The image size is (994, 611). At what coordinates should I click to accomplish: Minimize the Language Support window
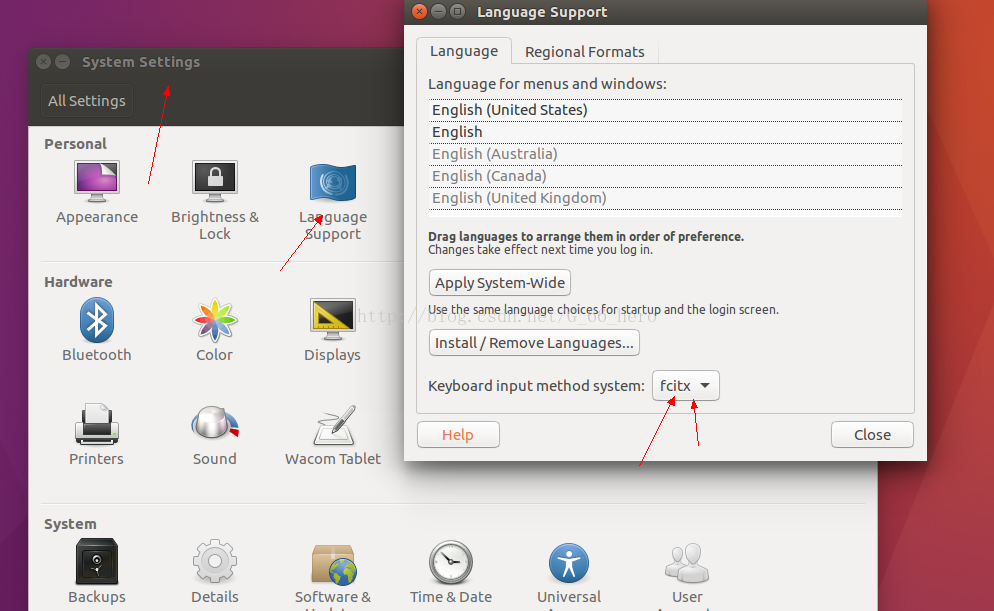point(438,11)
